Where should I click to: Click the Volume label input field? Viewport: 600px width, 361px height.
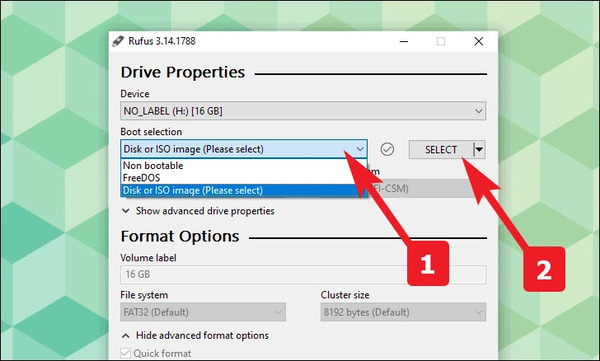[x=303, y=274]
